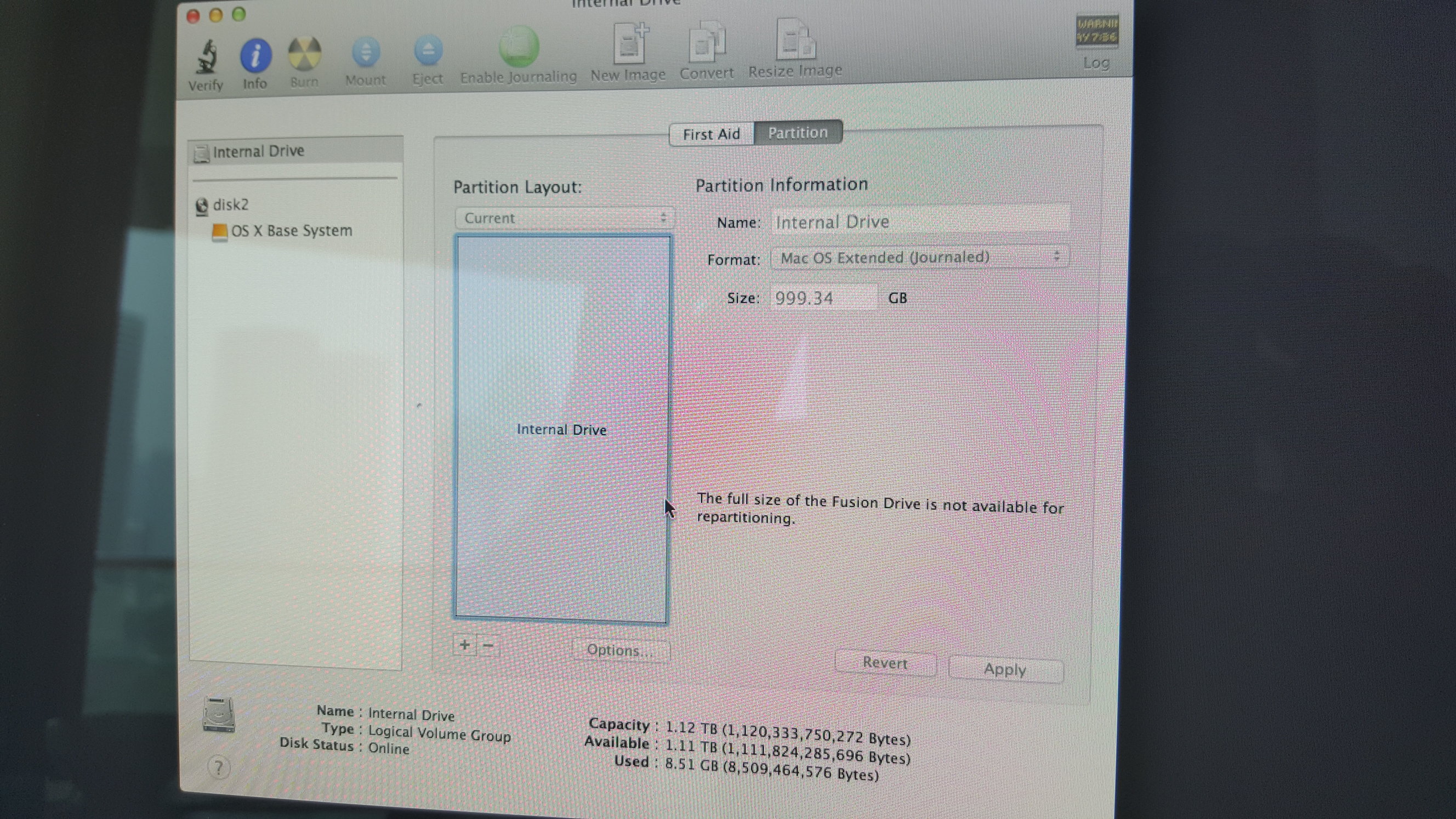Click the partition Name text field
The width and height of the screenshot is (1456, 819).
pyautogui.click(x=921, y=221)
